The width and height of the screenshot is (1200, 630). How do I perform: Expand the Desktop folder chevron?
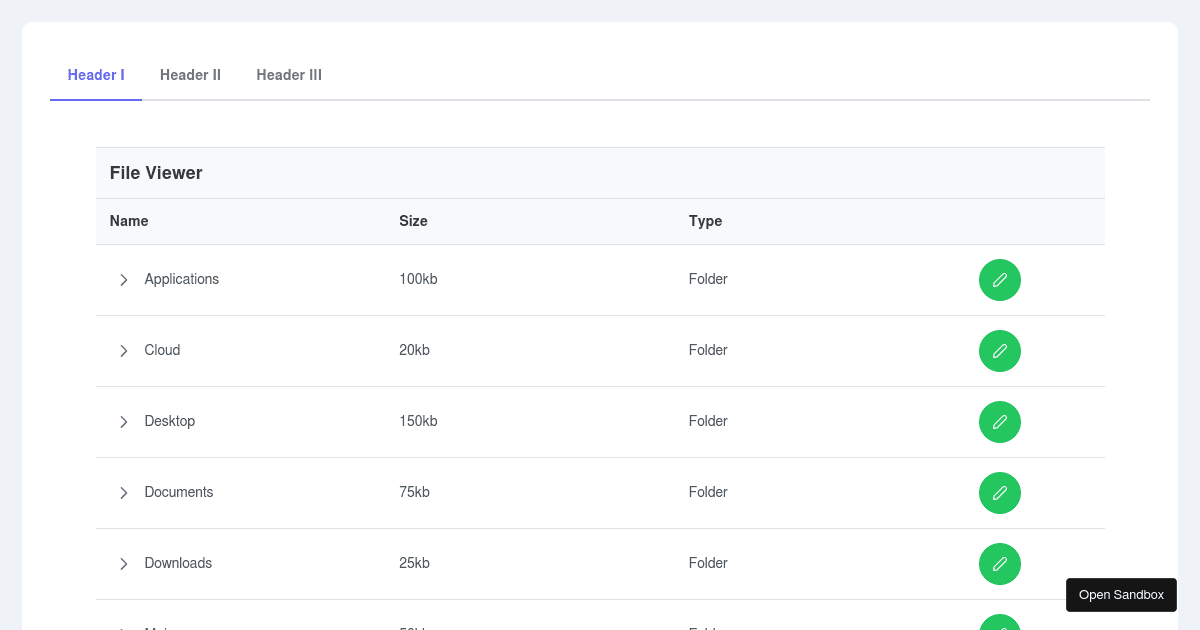(x=124, y=422)
